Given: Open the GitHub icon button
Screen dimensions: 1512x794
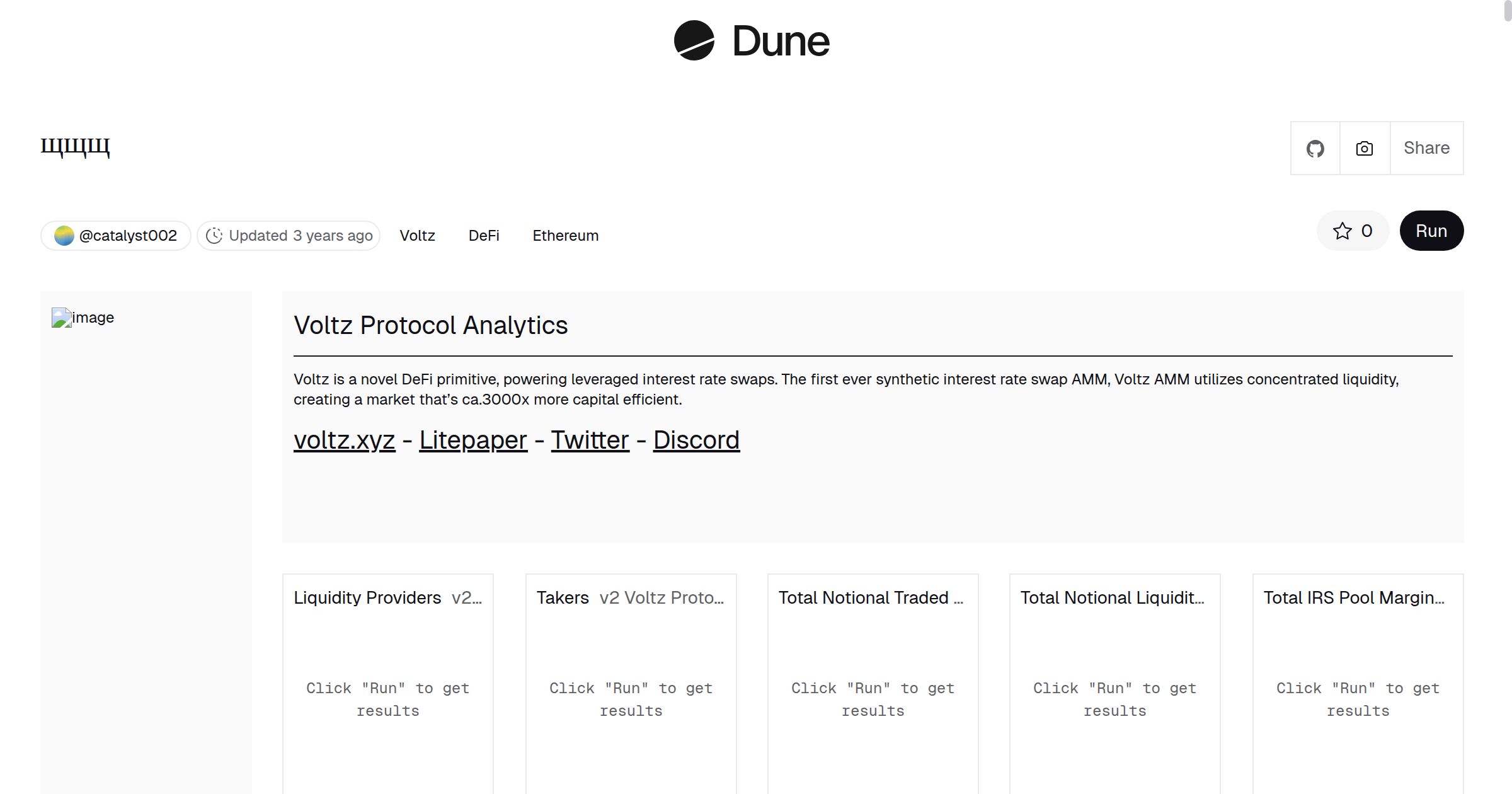Looking at the screenshot, I should (1315, 149).
